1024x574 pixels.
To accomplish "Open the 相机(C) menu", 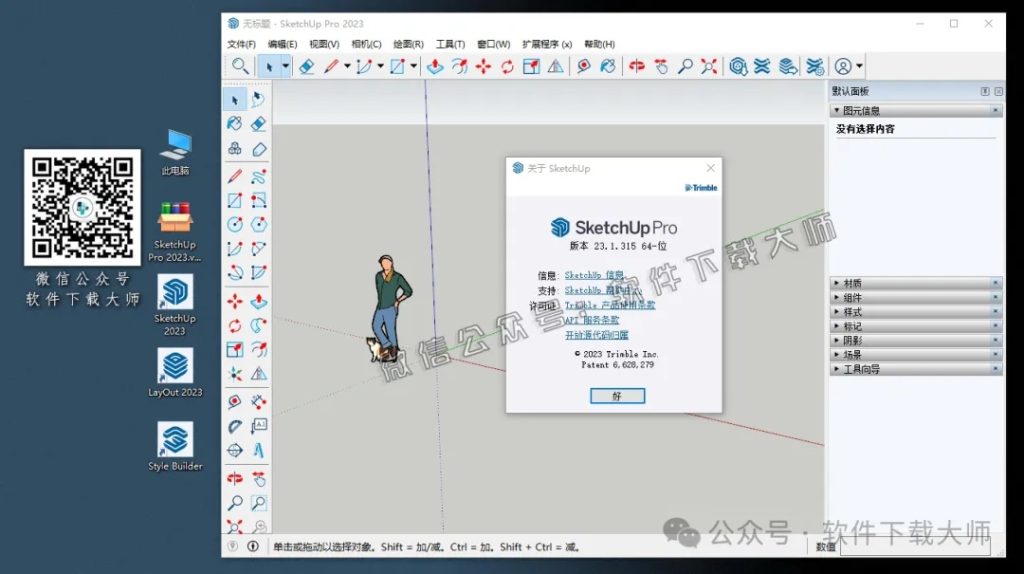I will click(x=366, y=44).
